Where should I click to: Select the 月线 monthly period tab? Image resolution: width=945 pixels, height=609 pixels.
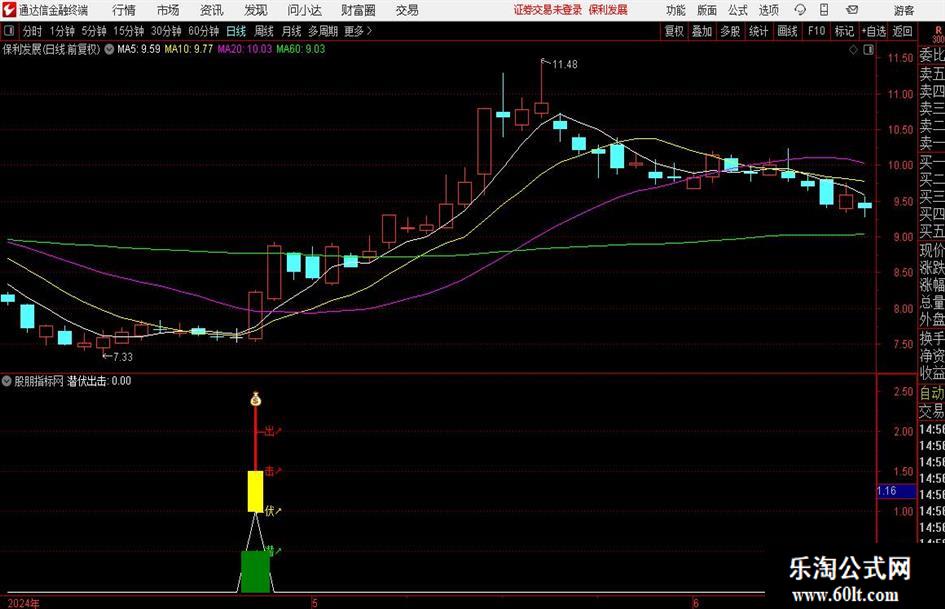pyautogui.click(x=291, y=31)
